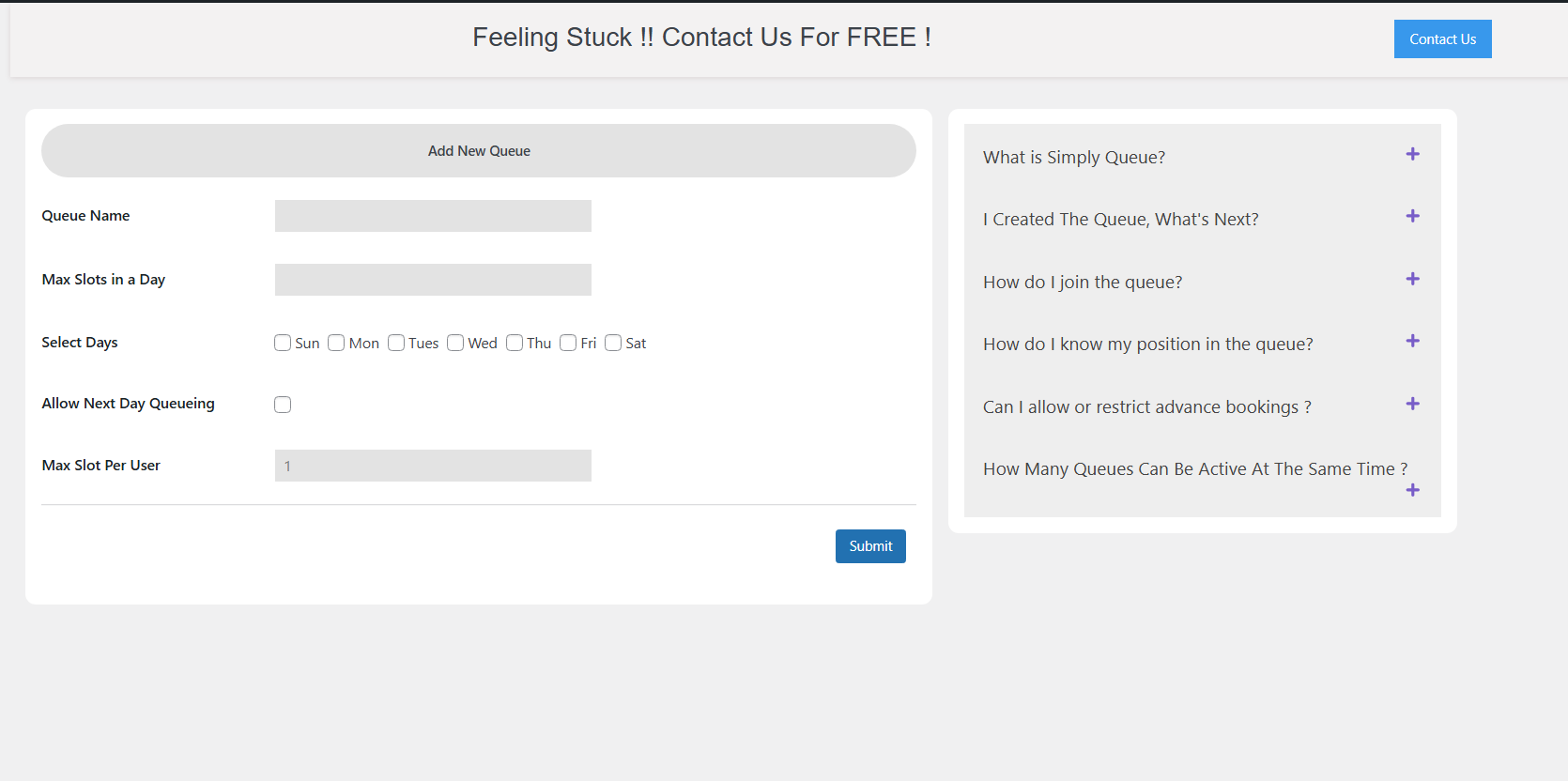Select the Sat checkbox

click(x=613, y=343)
